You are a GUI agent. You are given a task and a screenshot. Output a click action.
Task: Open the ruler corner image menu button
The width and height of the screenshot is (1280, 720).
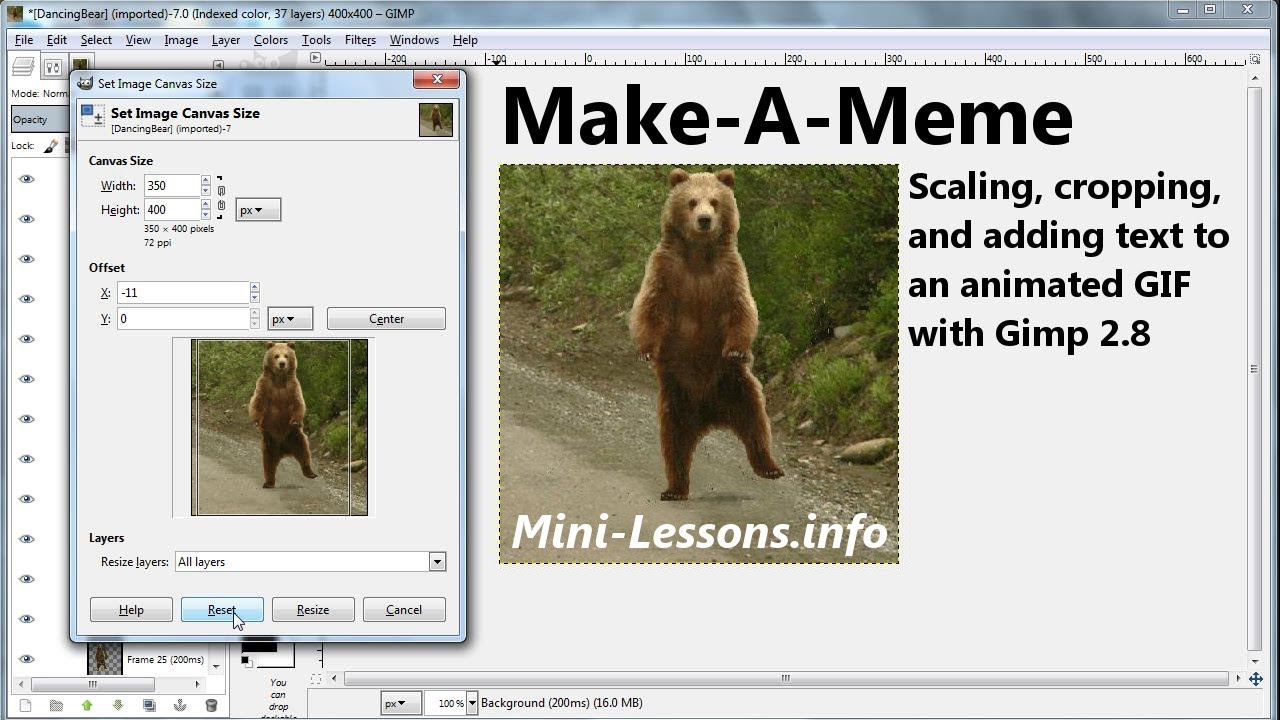(x=316, y=58)
